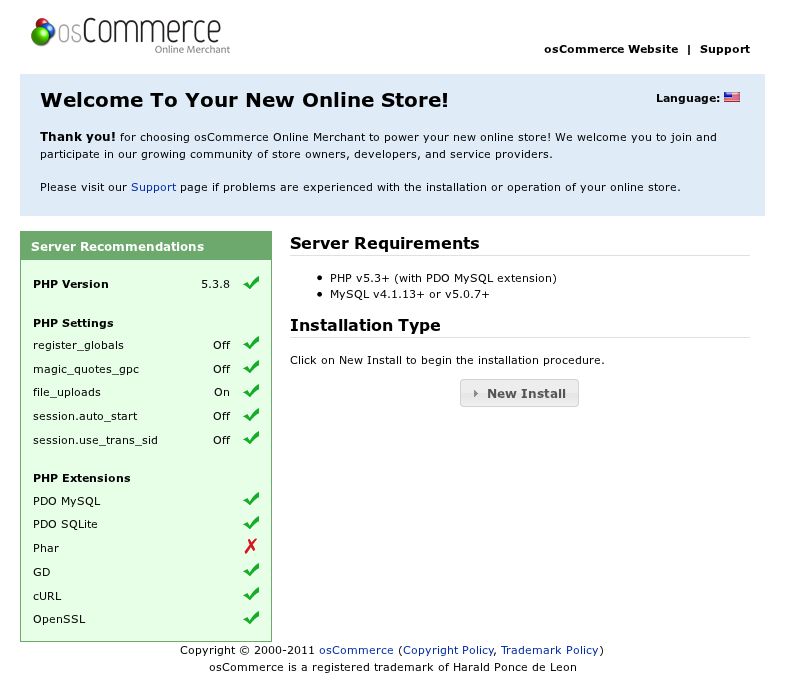Click the red X next to Phar
Image resolution: width=785 pixels, height=694 pixels.
point(251,546)
